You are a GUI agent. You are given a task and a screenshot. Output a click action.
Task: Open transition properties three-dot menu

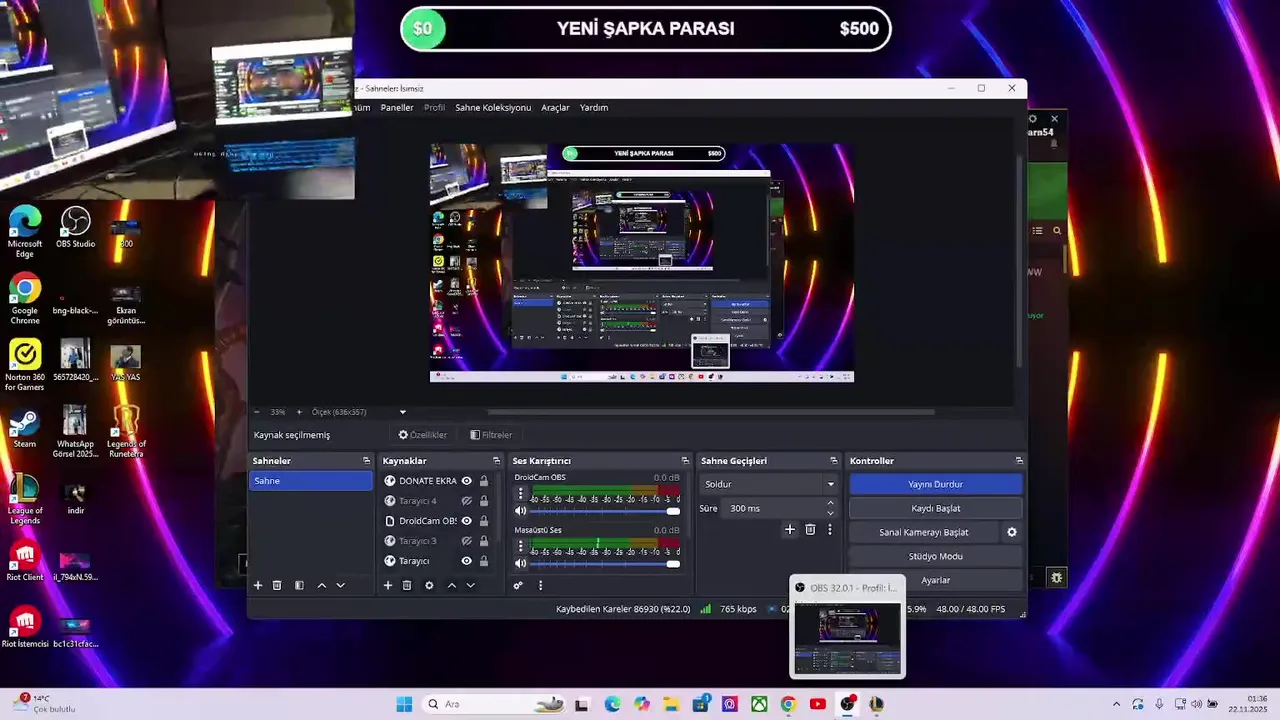pos(829,529)
